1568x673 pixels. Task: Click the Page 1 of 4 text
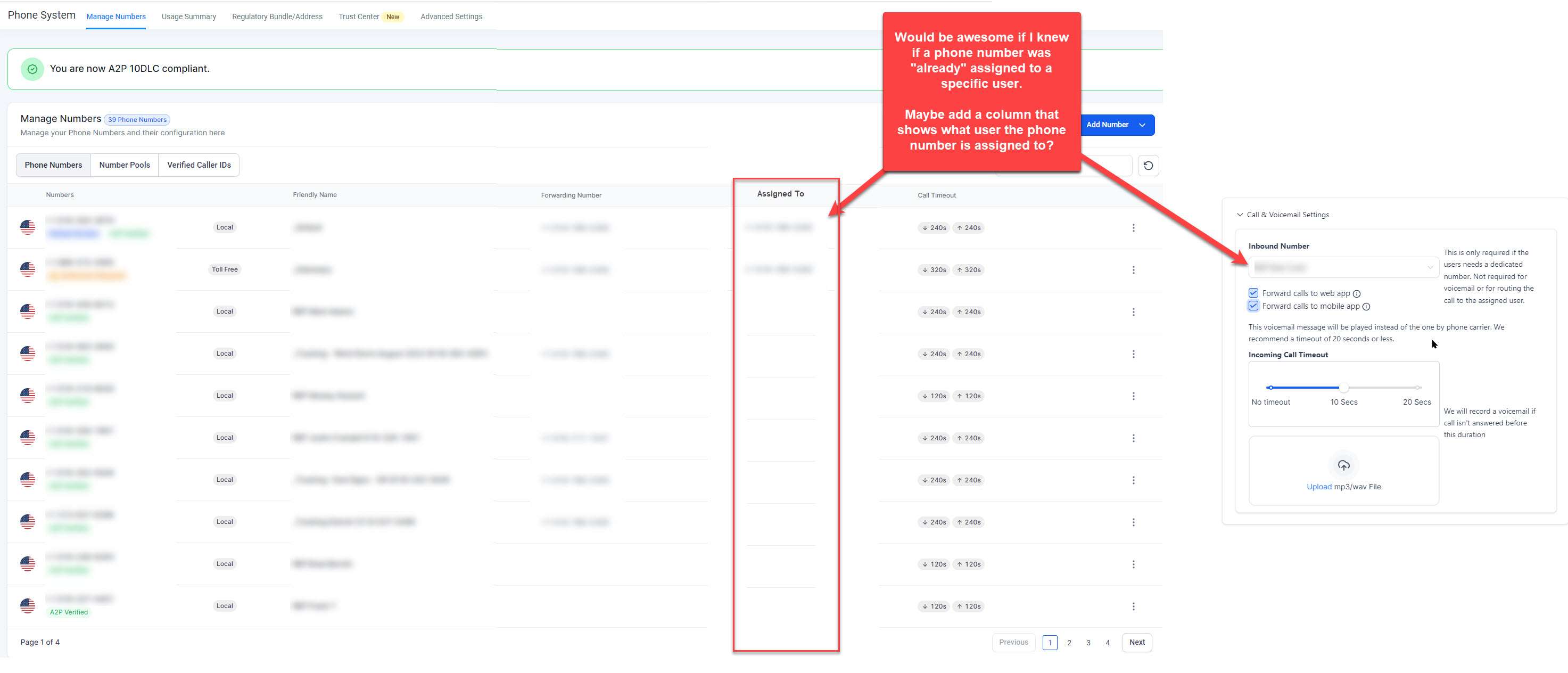pos(40,643)
